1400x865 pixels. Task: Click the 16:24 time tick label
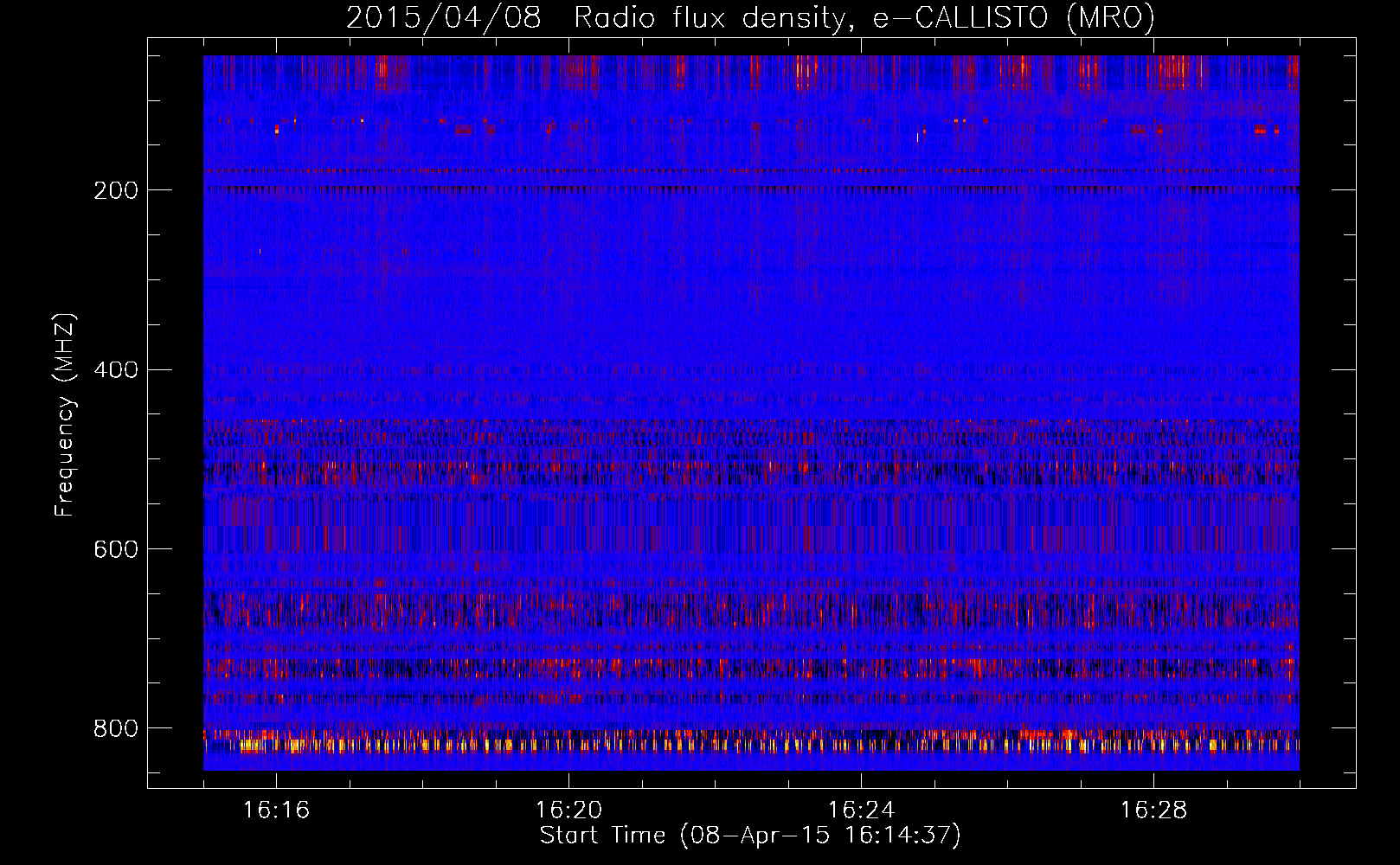(861, 811)
